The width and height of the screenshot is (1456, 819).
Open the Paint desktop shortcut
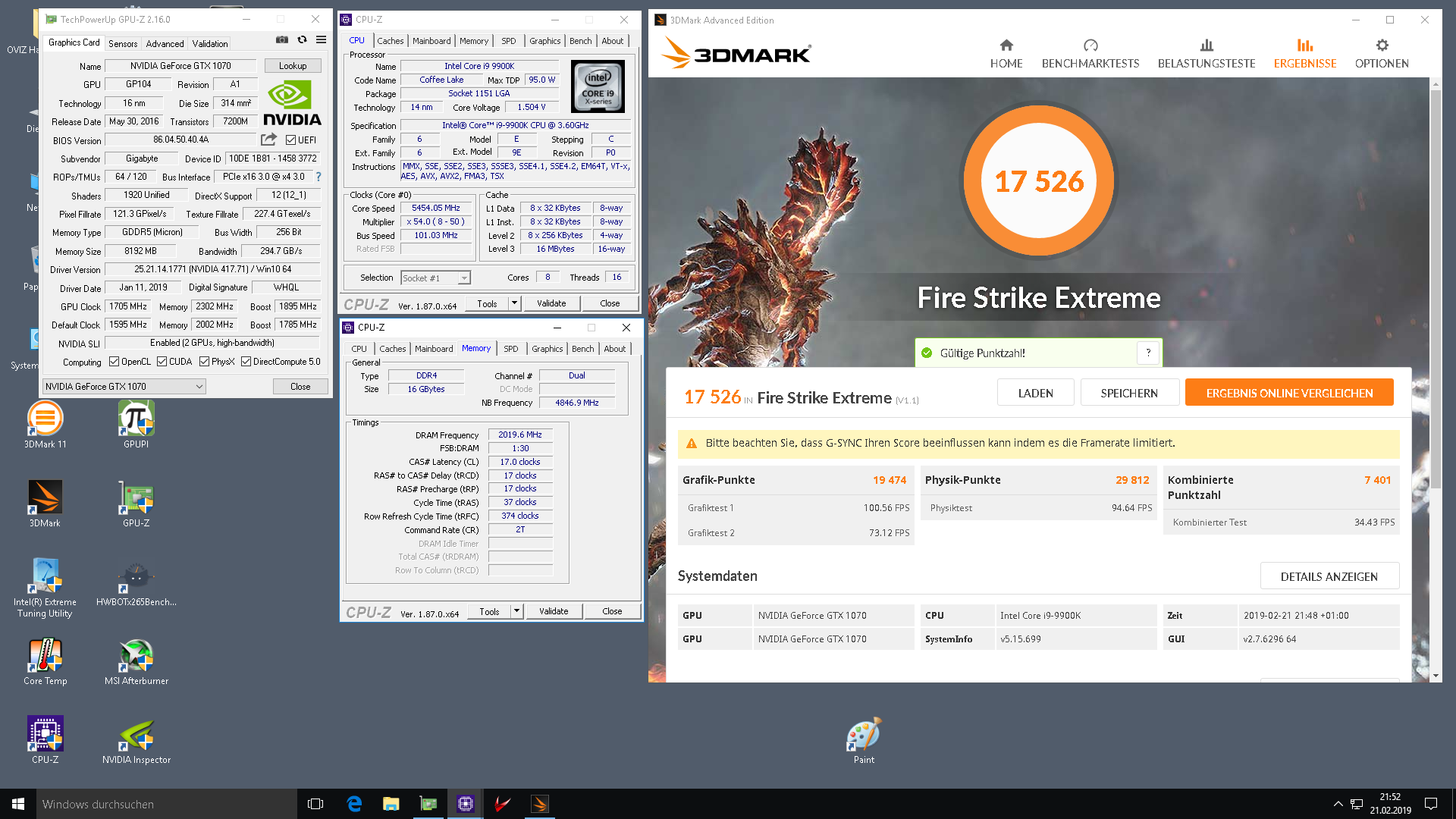point(864,741)
